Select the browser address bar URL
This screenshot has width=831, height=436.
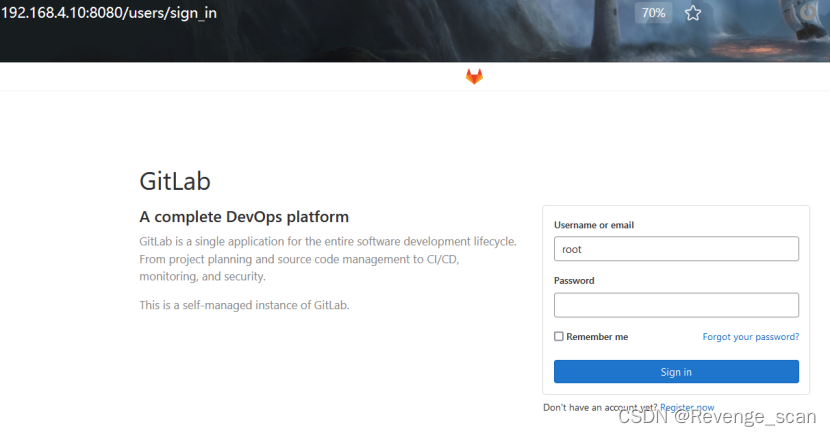109,13
